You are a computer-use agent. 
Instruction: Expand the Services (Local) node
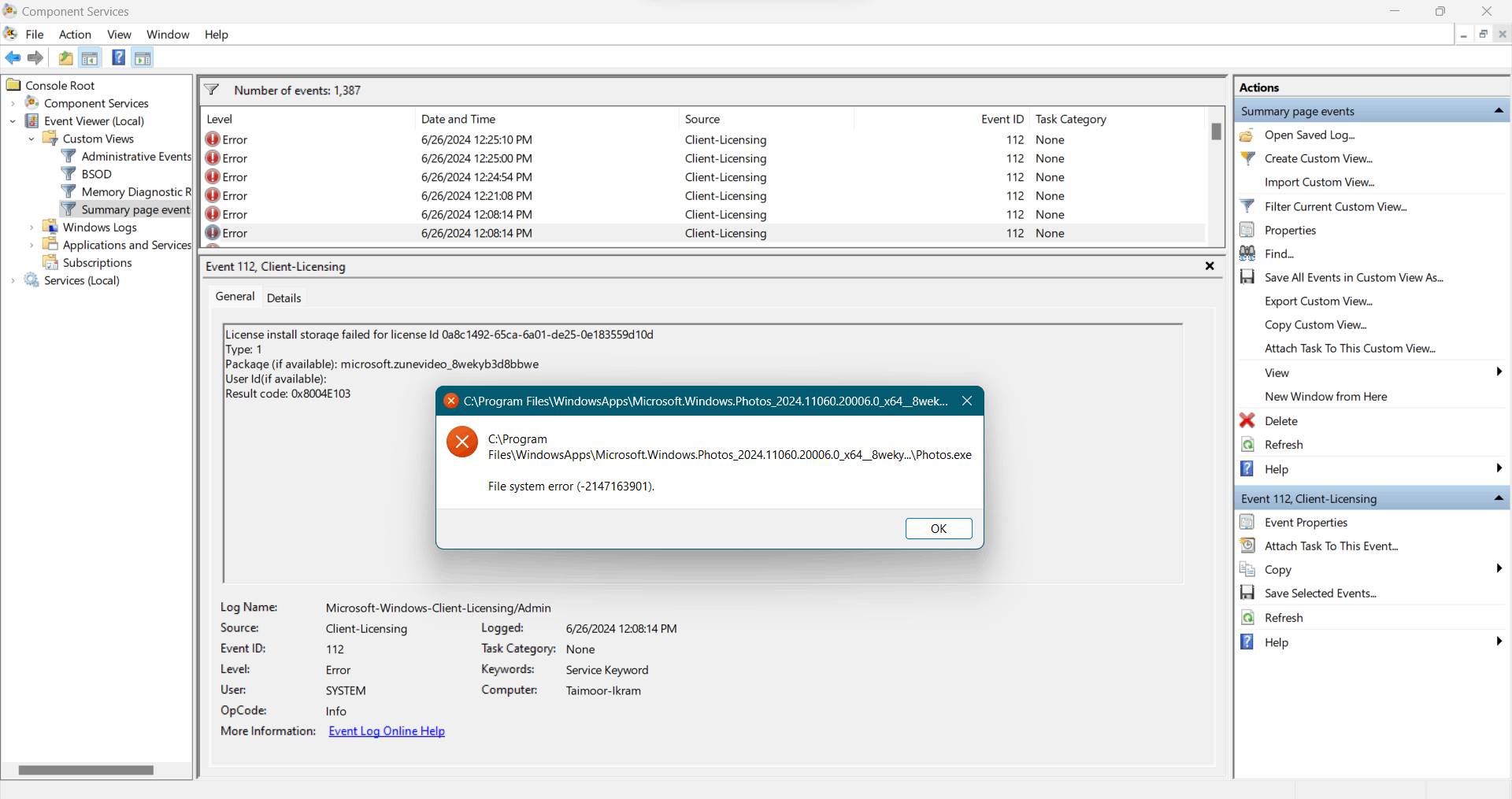coord(13,280)
